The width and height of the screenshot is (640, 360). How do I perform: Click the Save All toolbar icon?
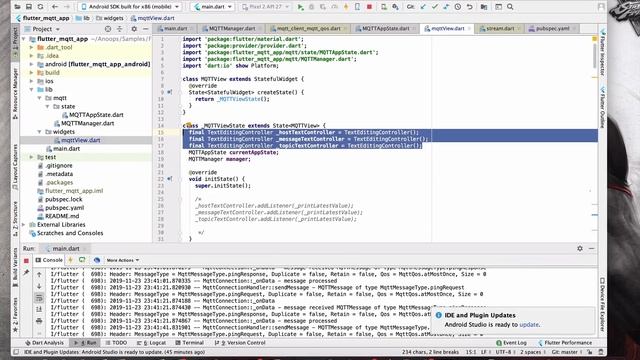(29, 7)
